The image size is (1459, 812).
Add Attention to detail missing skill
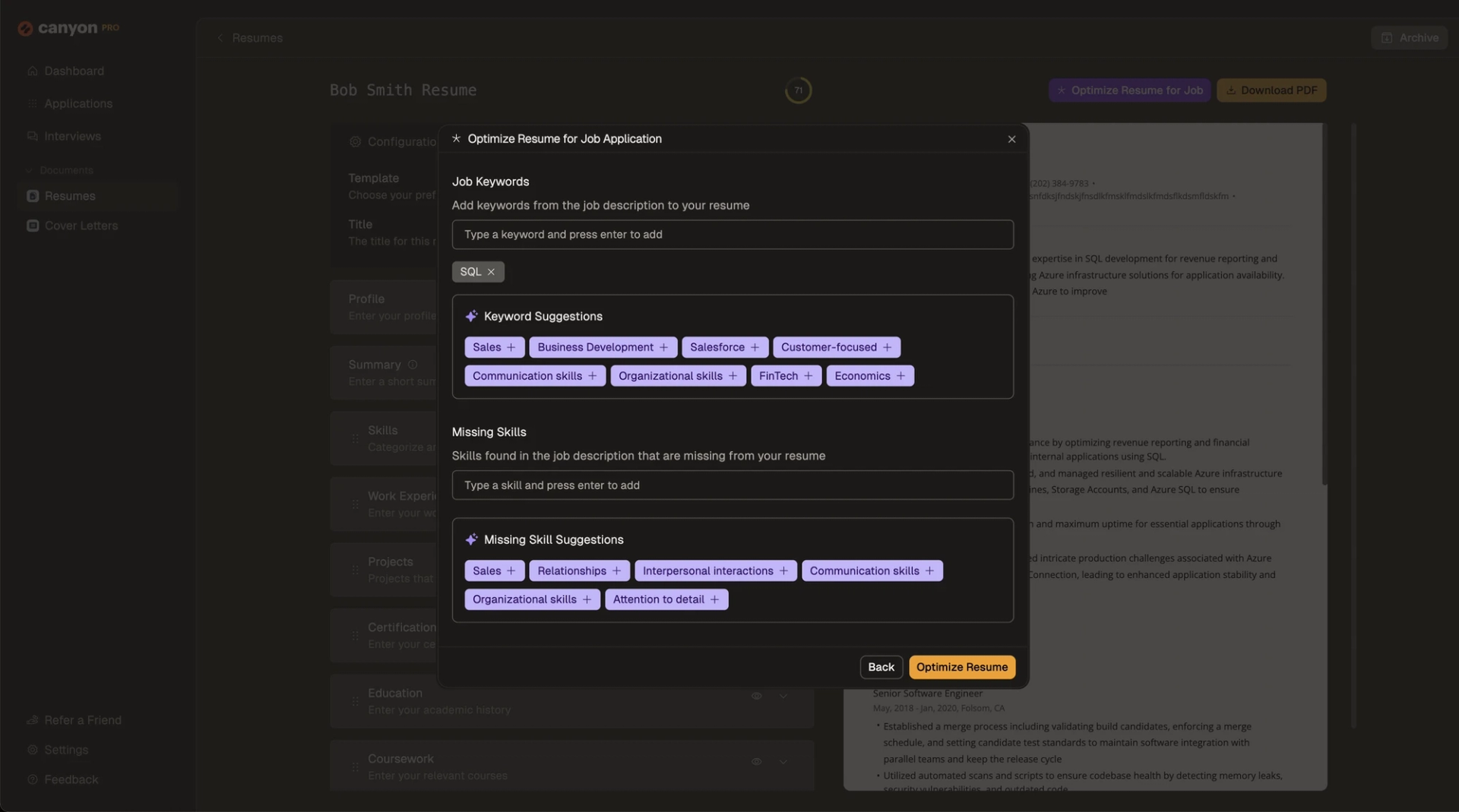pos(666,599)
